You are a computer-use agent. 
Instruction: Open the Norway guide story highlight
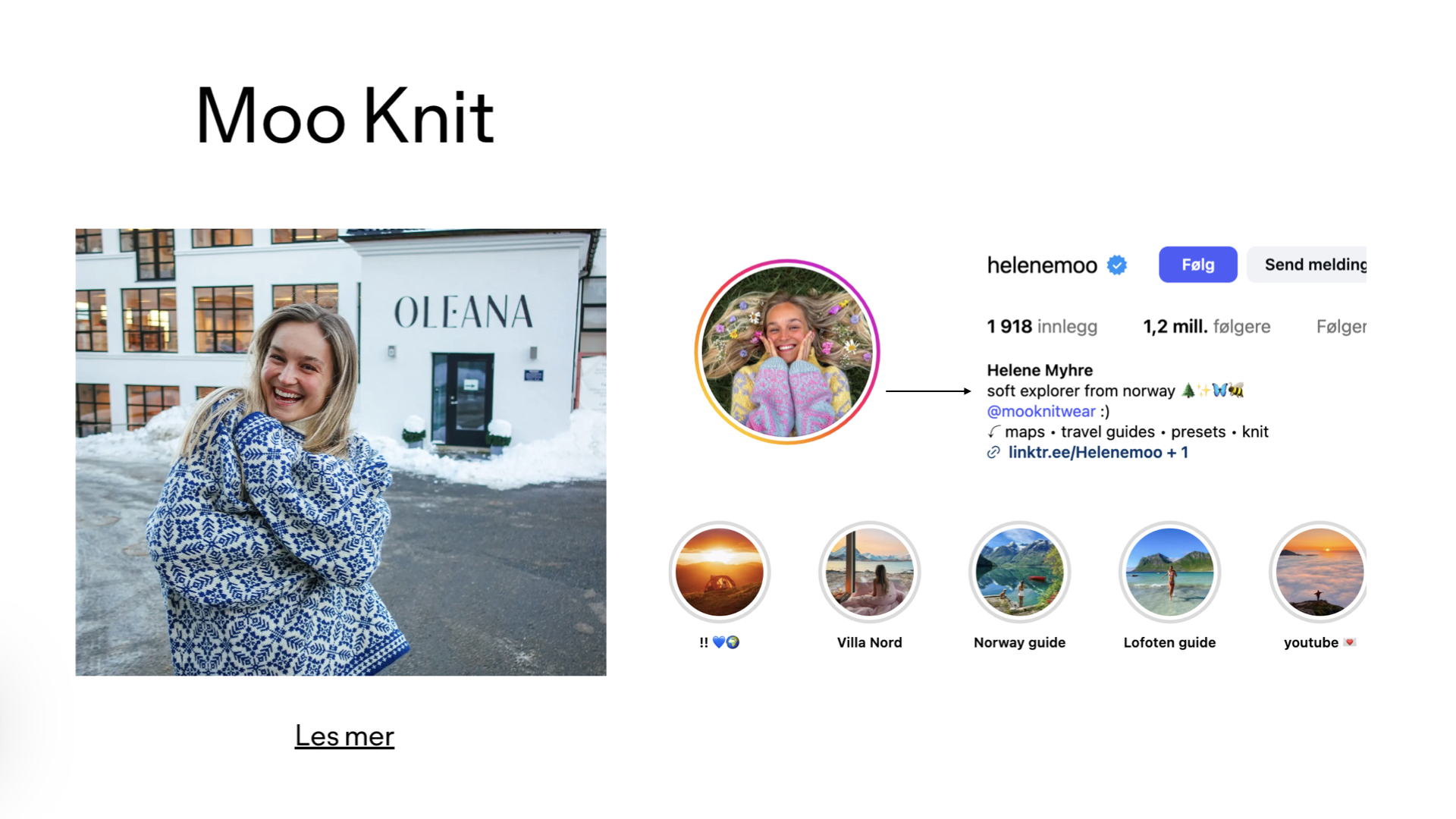(x=1019, y=572)
